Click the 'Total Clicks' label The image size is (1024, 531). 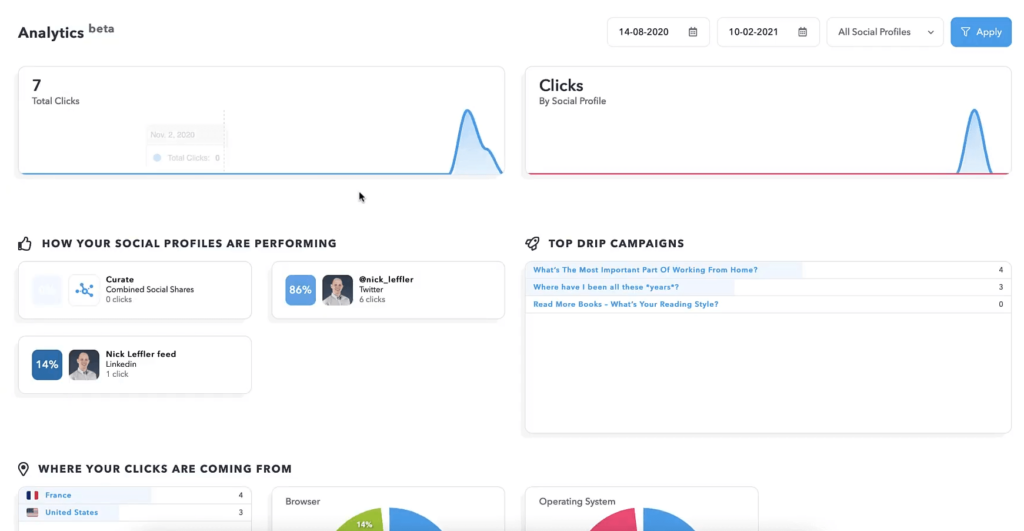click(56, 101)
